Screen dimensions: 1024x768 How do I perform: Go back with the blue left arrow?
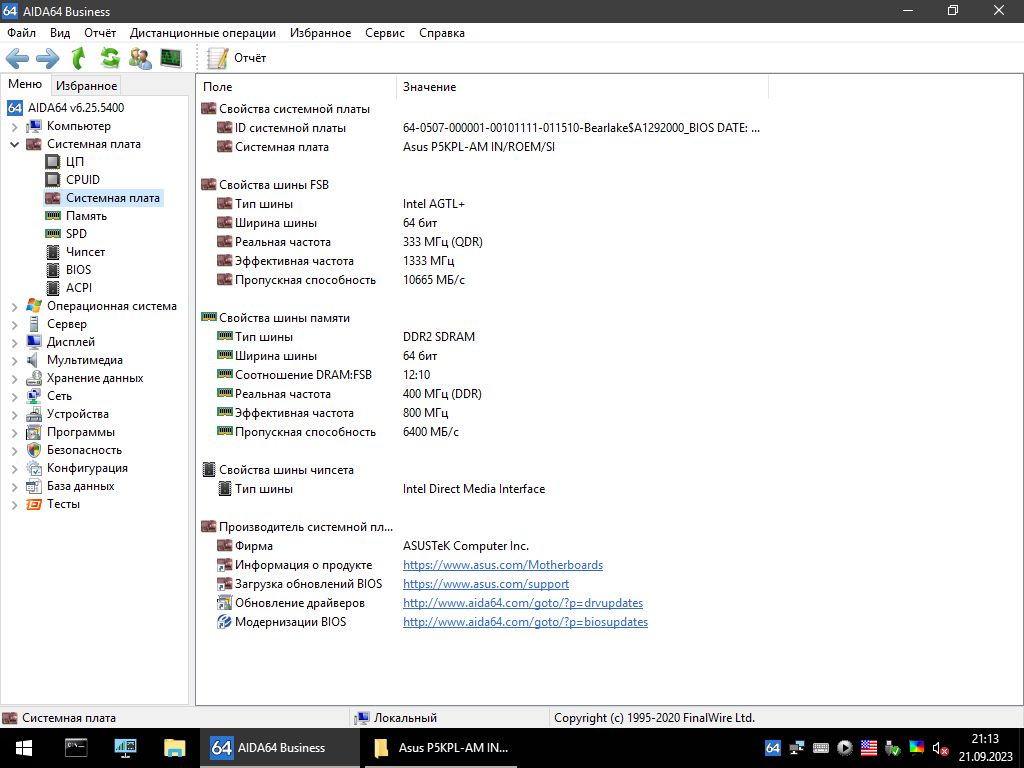coord(17,58)
